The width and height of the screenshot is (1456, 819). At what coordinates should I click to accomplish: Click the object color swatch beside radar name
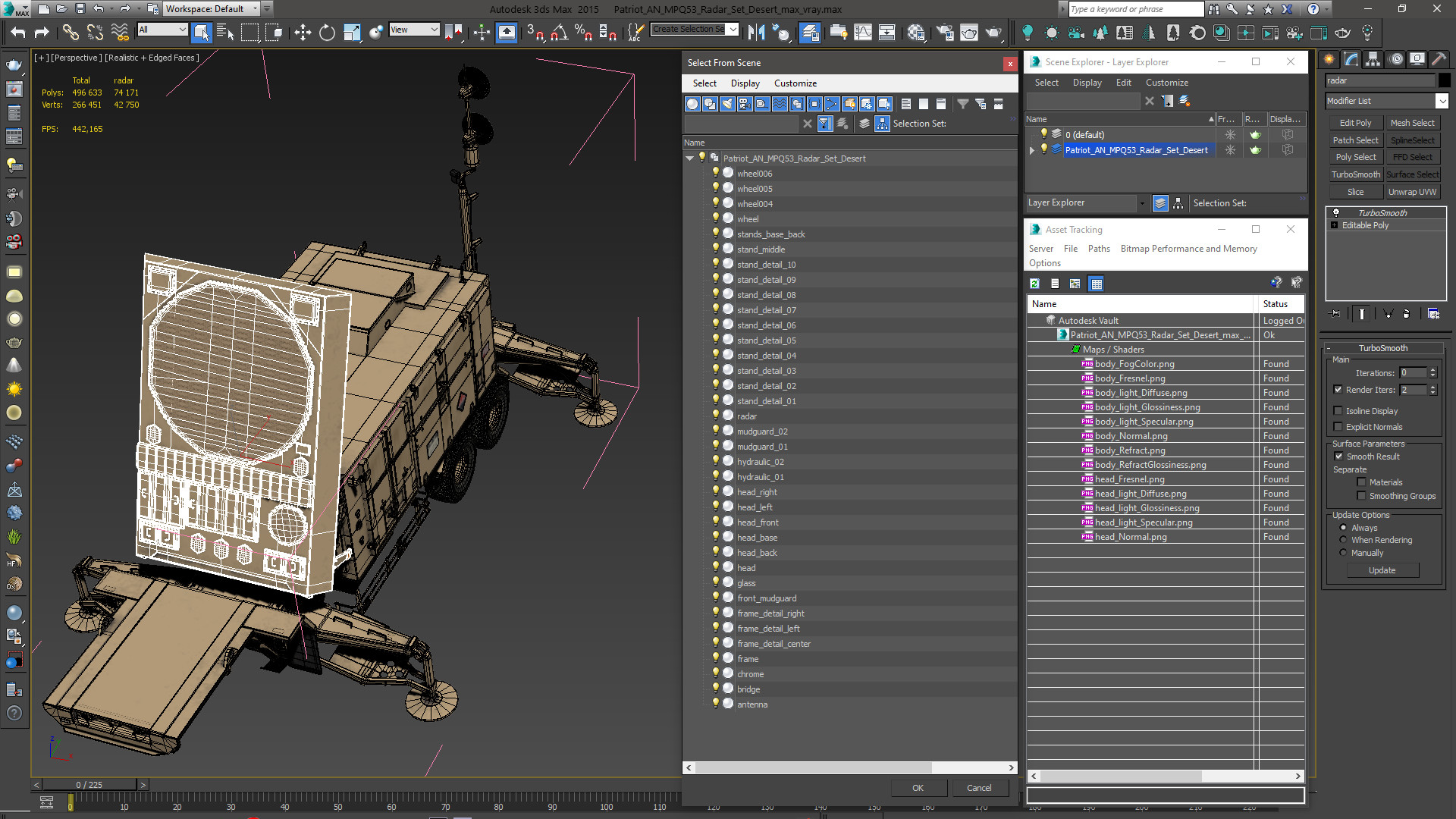1444,80
